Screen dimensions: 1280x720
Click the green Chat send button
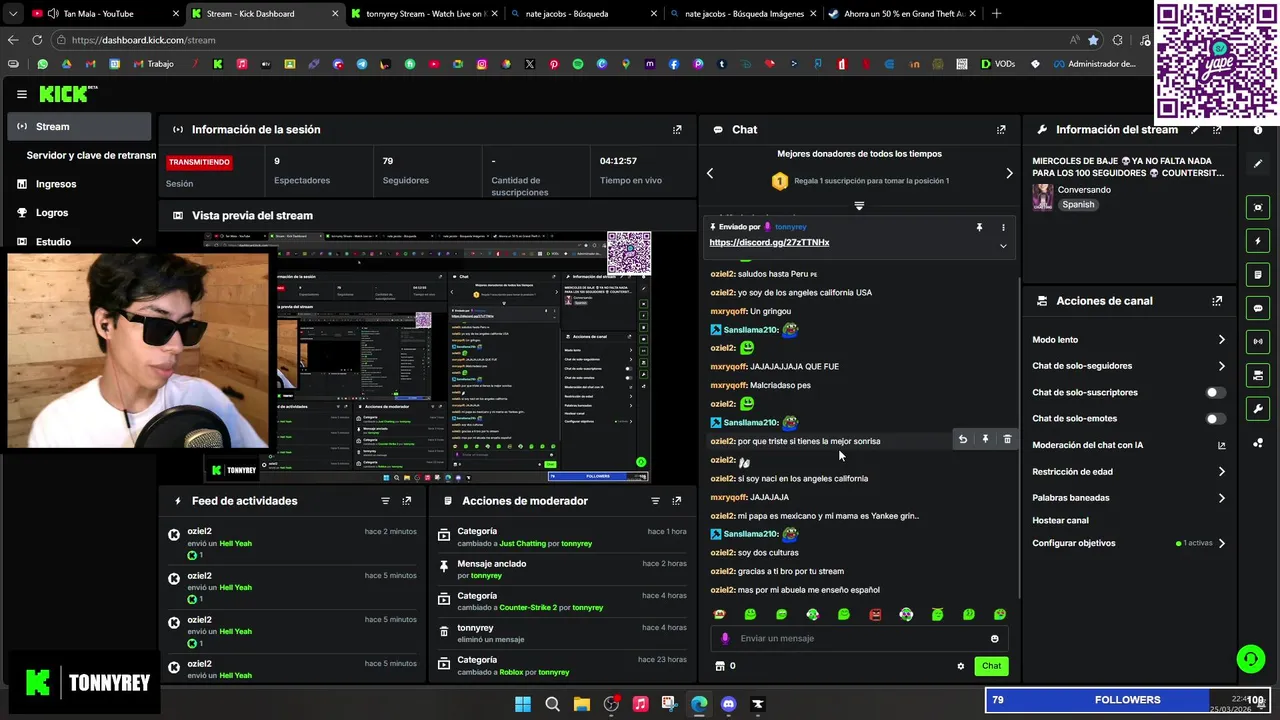pyautogui.click(x=991, y=666)
